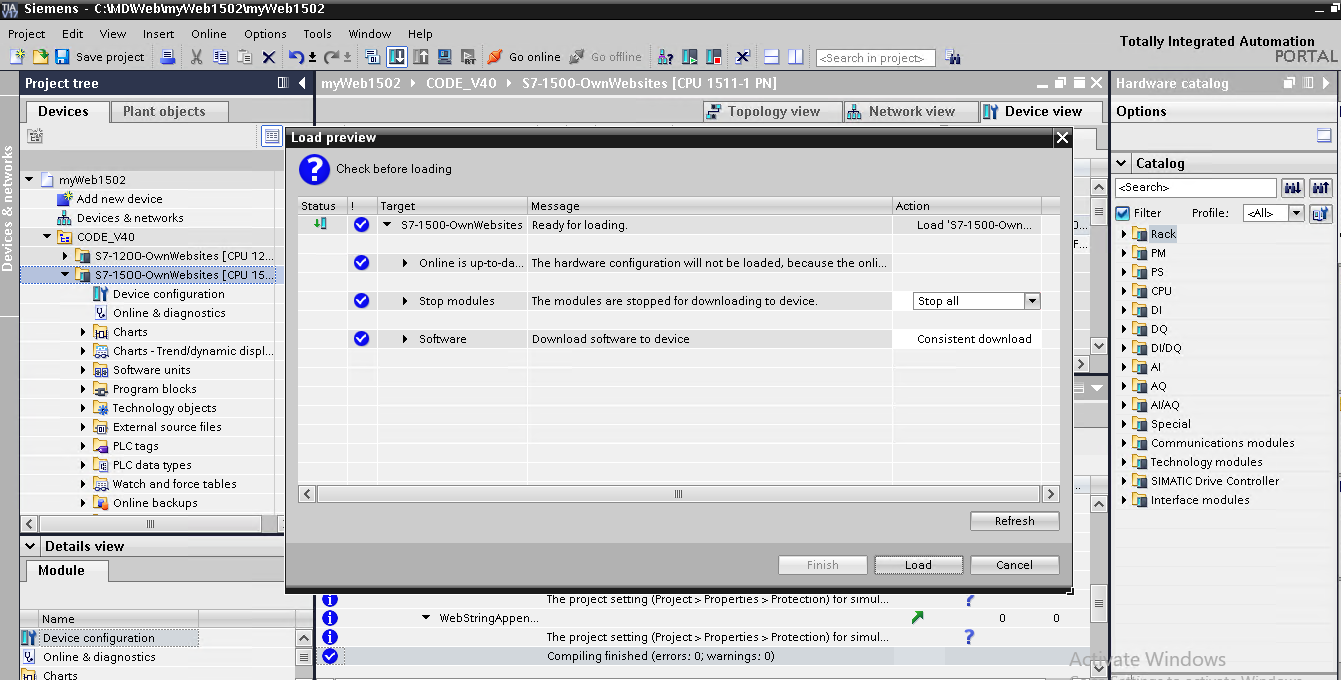Click search-down icon in Hardware catalog
The image size is (1341, 680).
1292,188
